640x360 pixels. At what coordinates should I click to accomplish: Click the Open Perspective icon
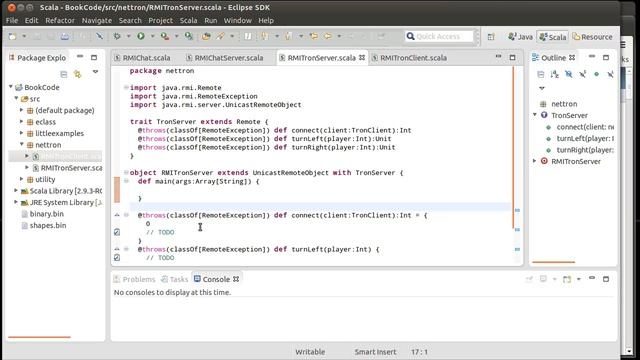pos(491,37)
